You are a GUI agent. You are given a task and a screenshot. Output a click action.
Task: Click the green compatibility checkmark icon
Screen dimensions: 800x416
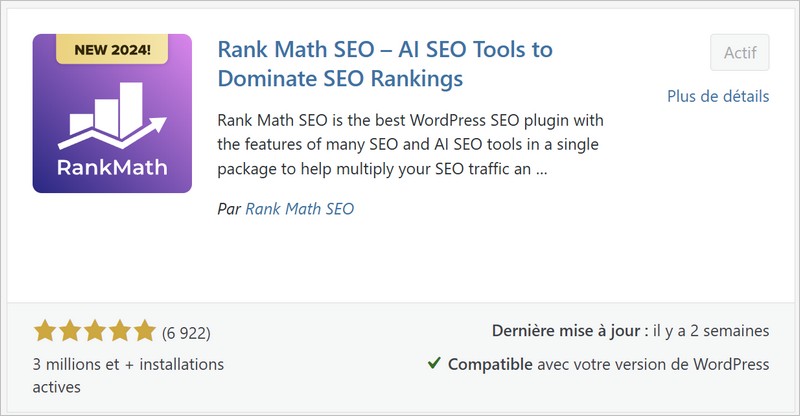click(x=433, y=364)
